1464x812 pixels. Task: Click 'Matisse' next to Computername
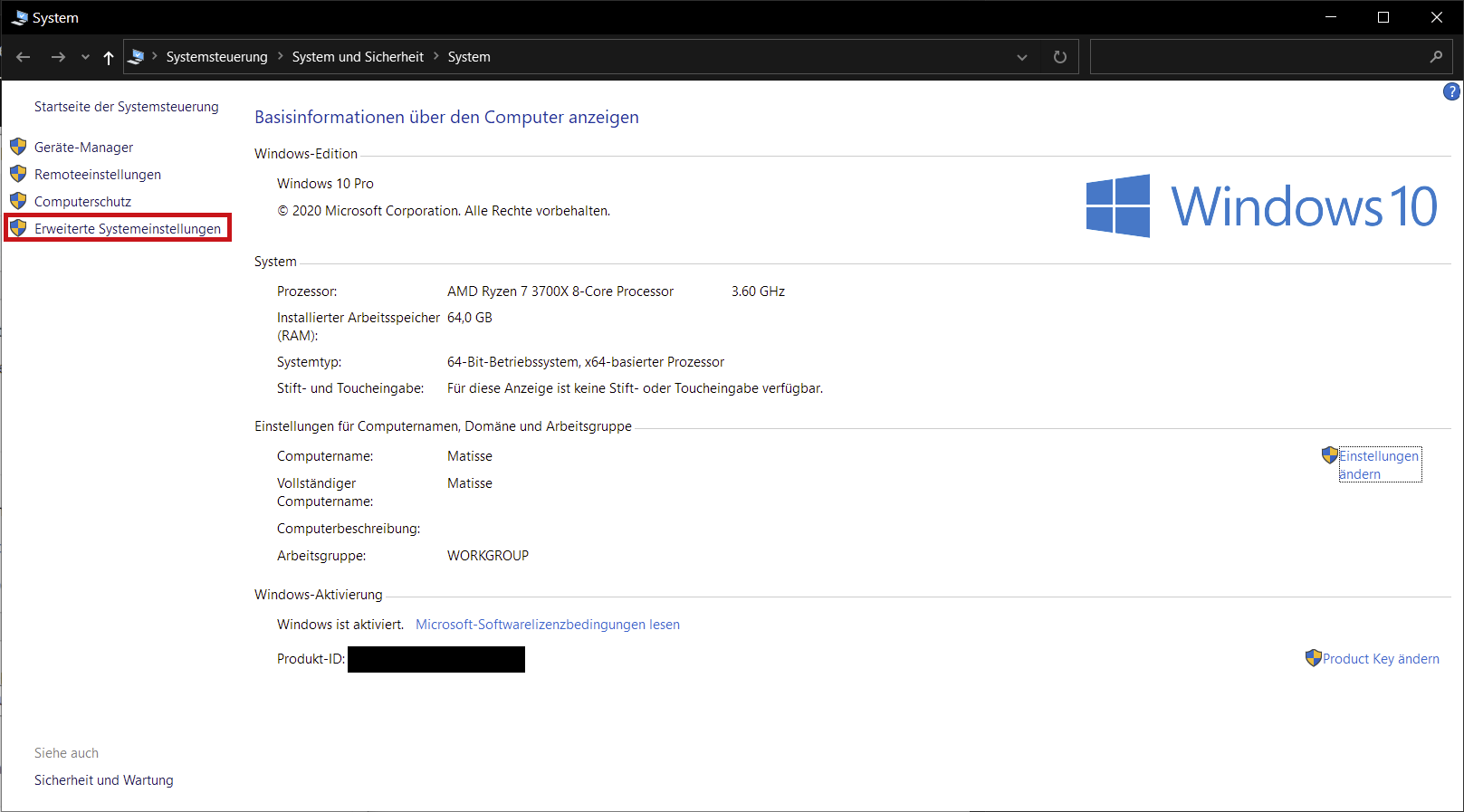point(470,456)
